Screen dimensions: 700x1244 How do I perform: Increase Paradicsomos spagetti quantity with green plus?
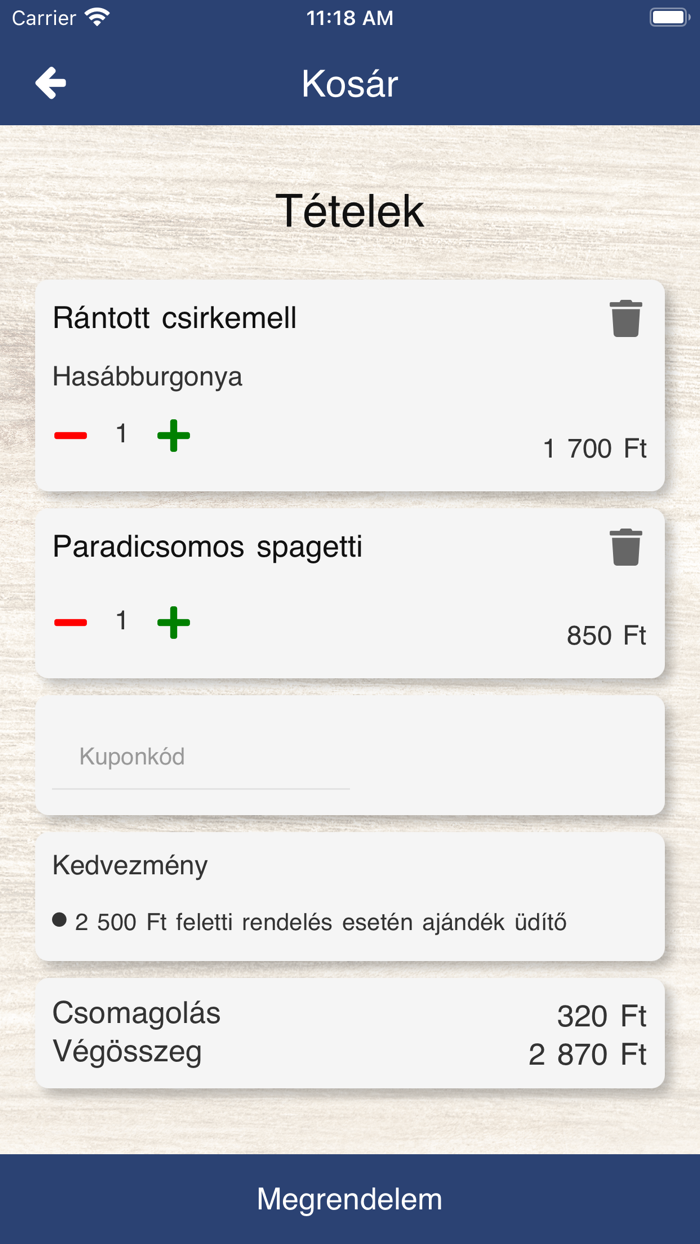coord(173,622)
